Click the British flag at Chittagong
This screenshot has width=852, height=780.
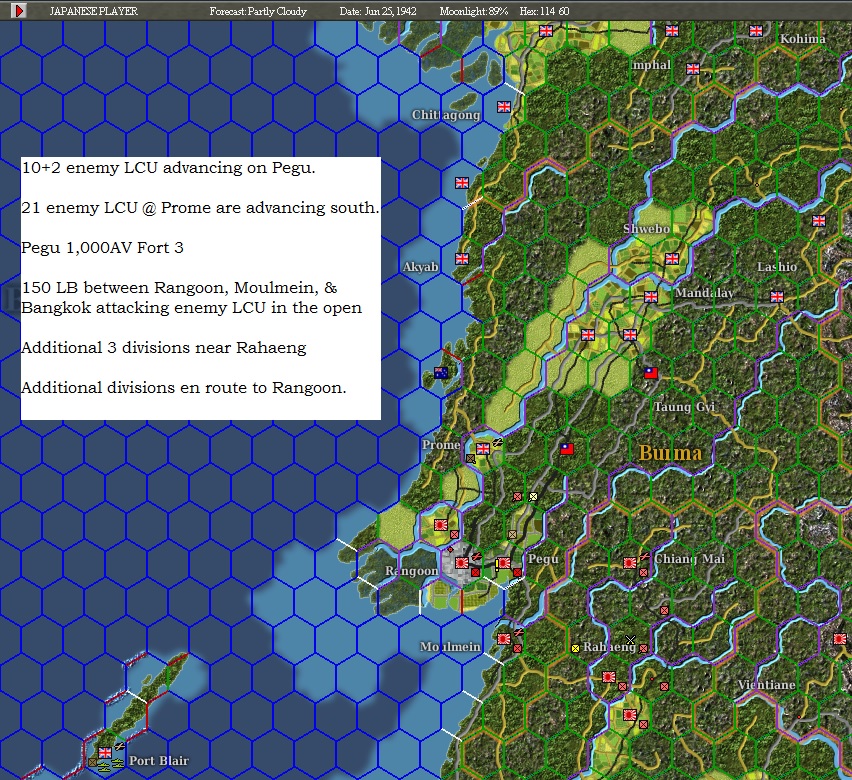504,107
